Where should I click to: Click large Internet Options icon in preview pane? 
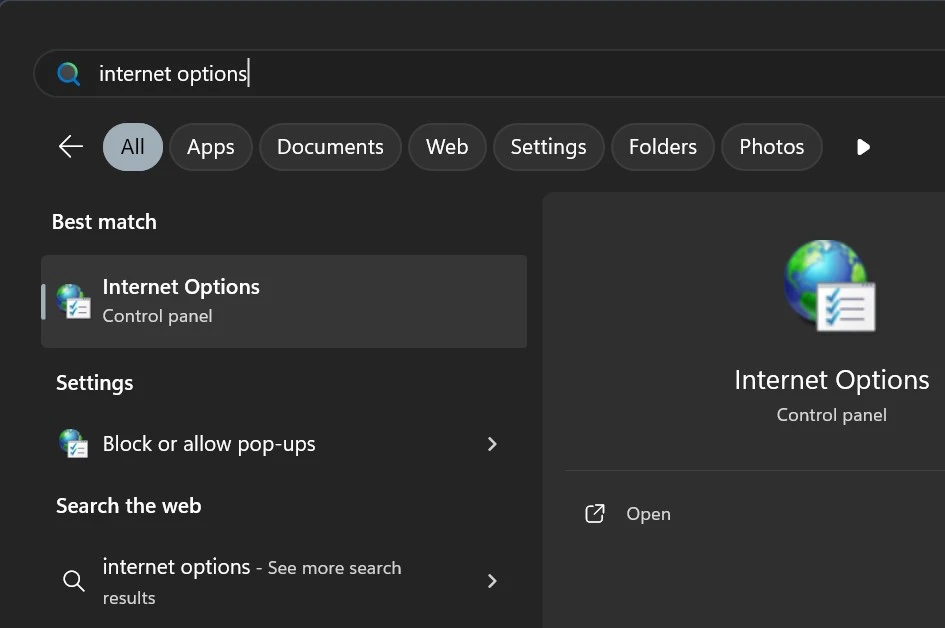point(830,285)
